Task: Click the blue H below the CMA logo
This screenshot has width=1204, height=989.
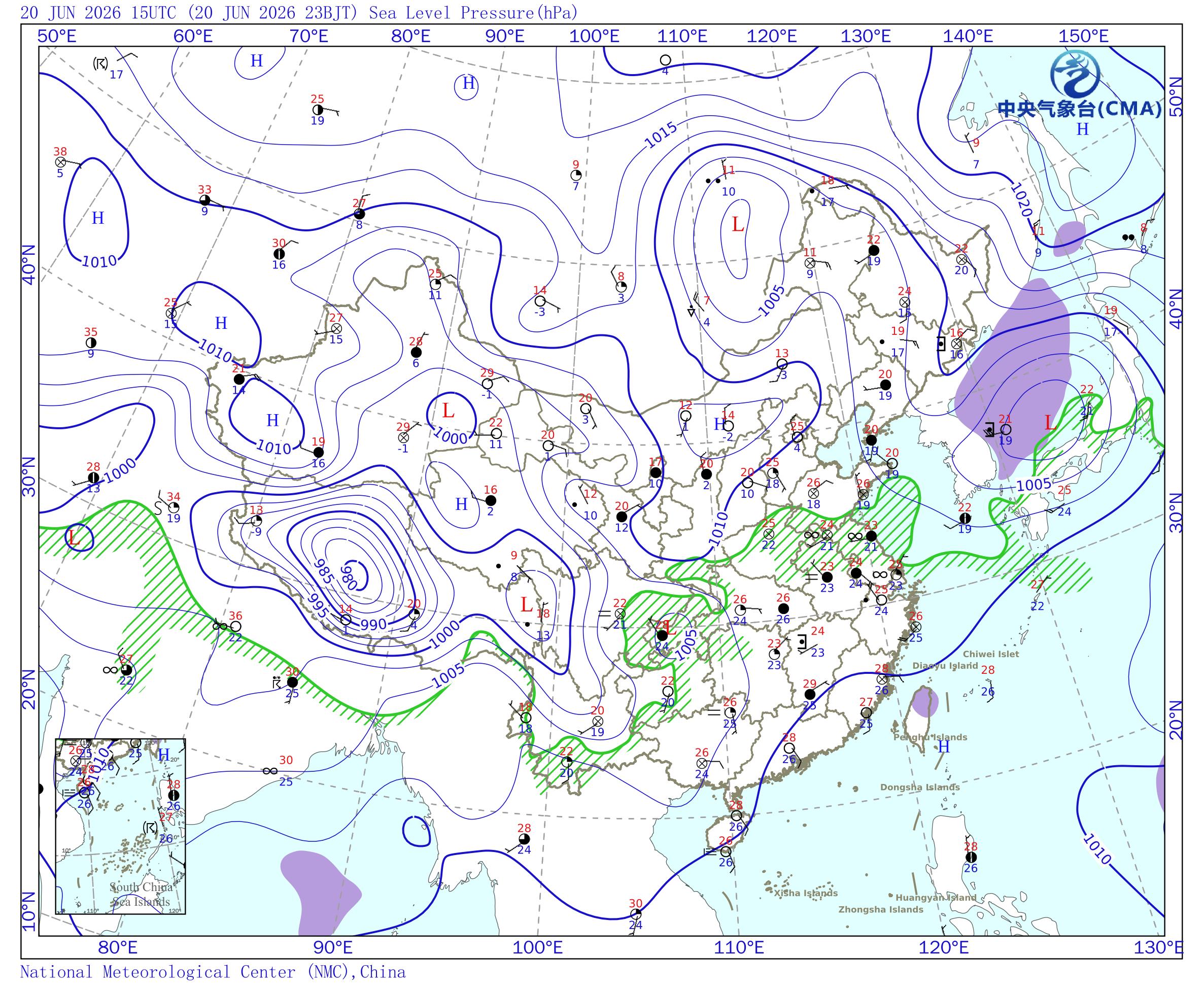Action: (x=1082, y=129)
